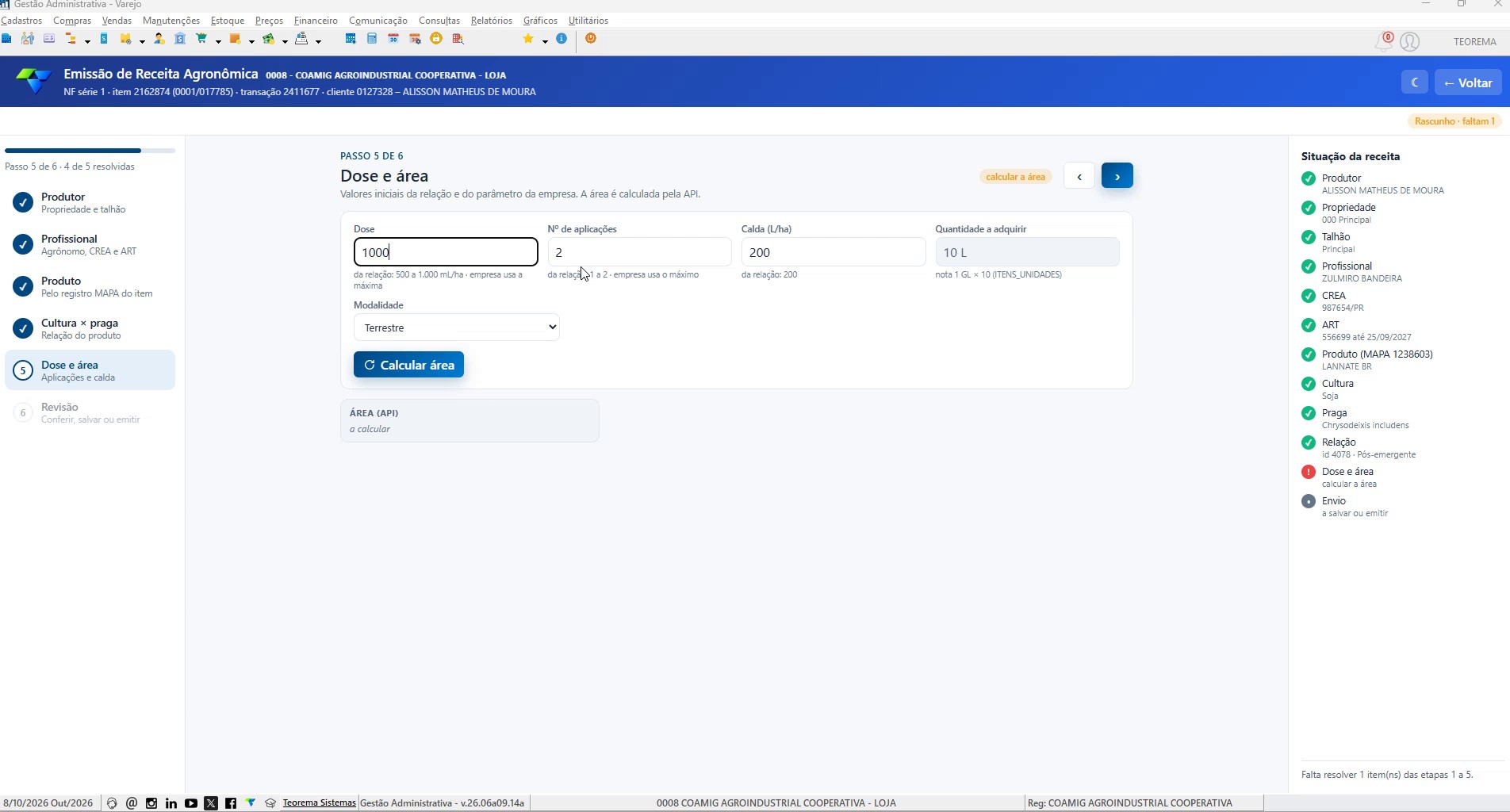Viewport: 1510px width, 812px height.
Task: Open the Facebook icon in status bar
Action: click(231, 803)
